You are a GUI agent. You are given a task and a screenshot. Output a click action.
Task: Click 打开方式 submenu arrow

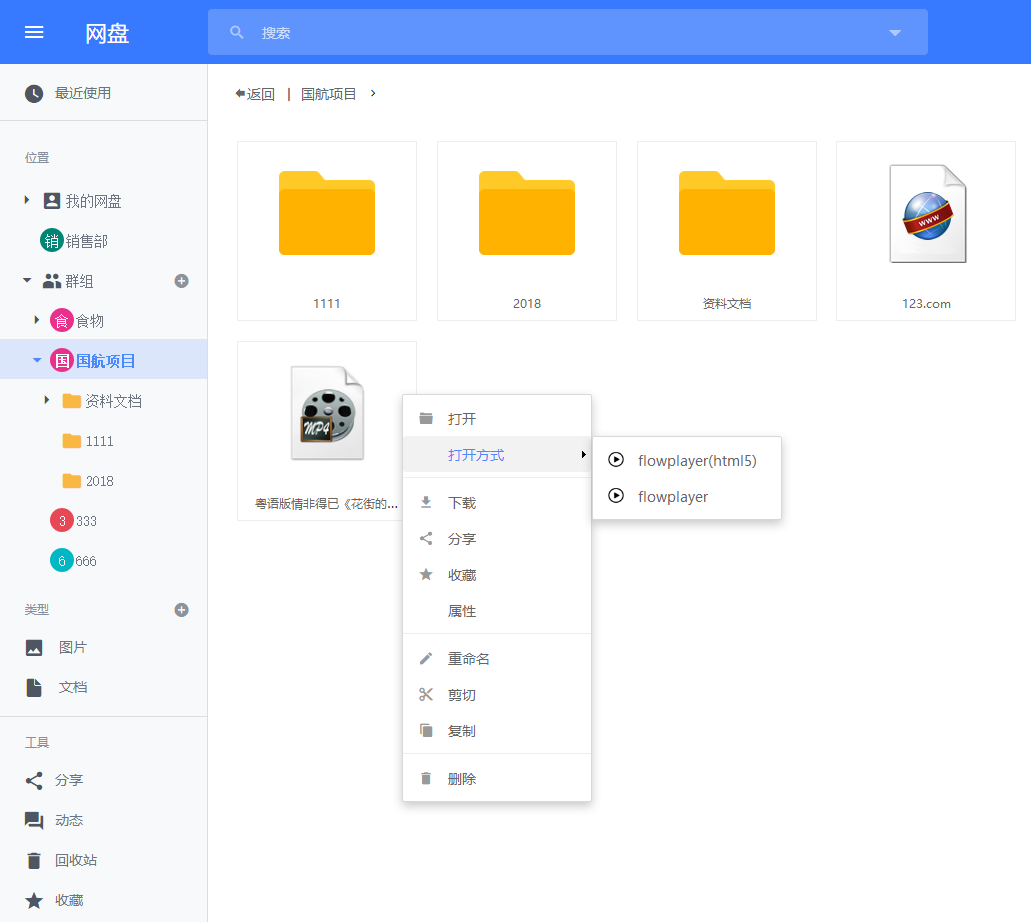click(583, 454)
